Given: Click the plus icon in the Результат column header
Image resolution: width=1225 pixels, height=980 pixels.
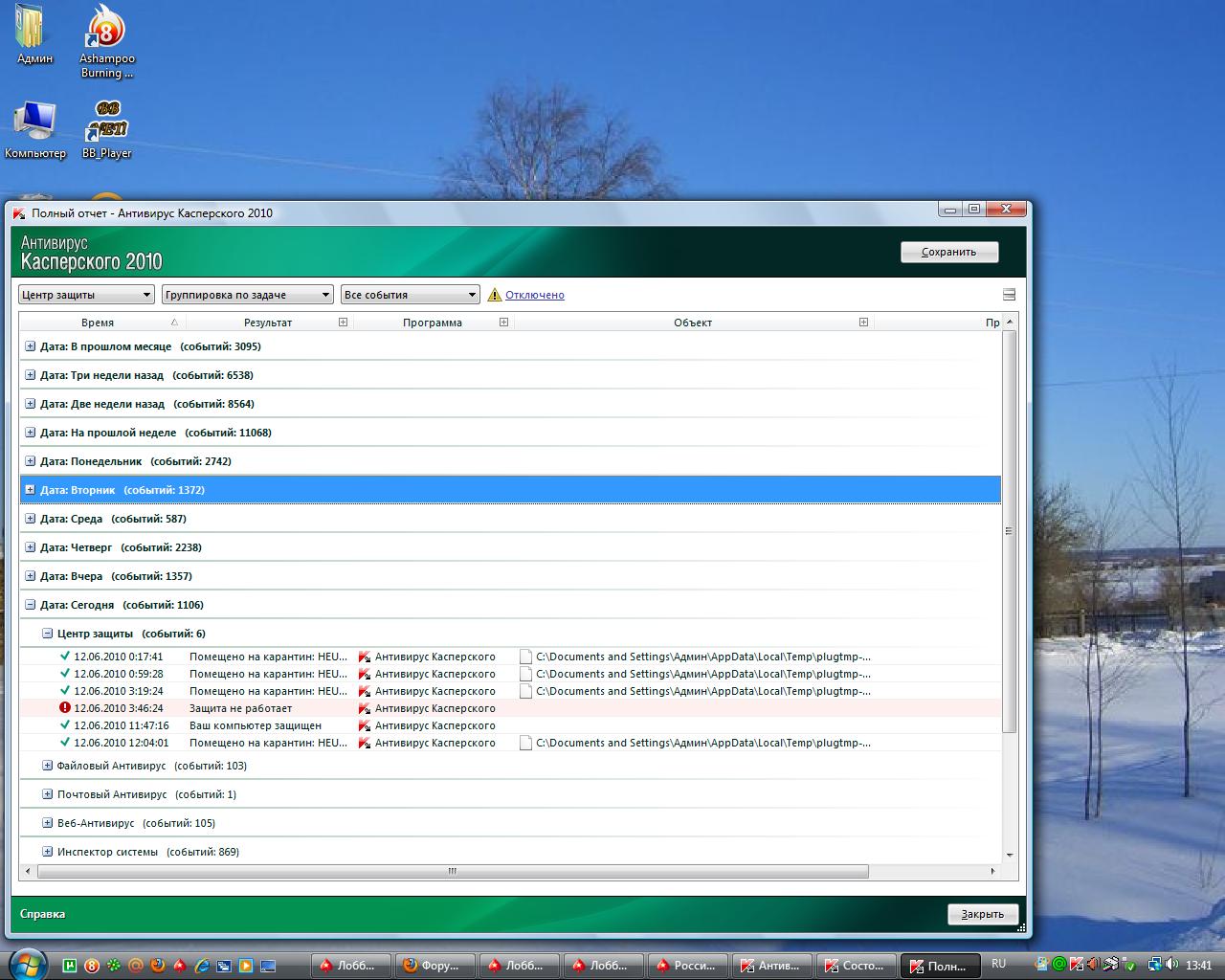Looking at the screenshot, I should tap(343, 323).
